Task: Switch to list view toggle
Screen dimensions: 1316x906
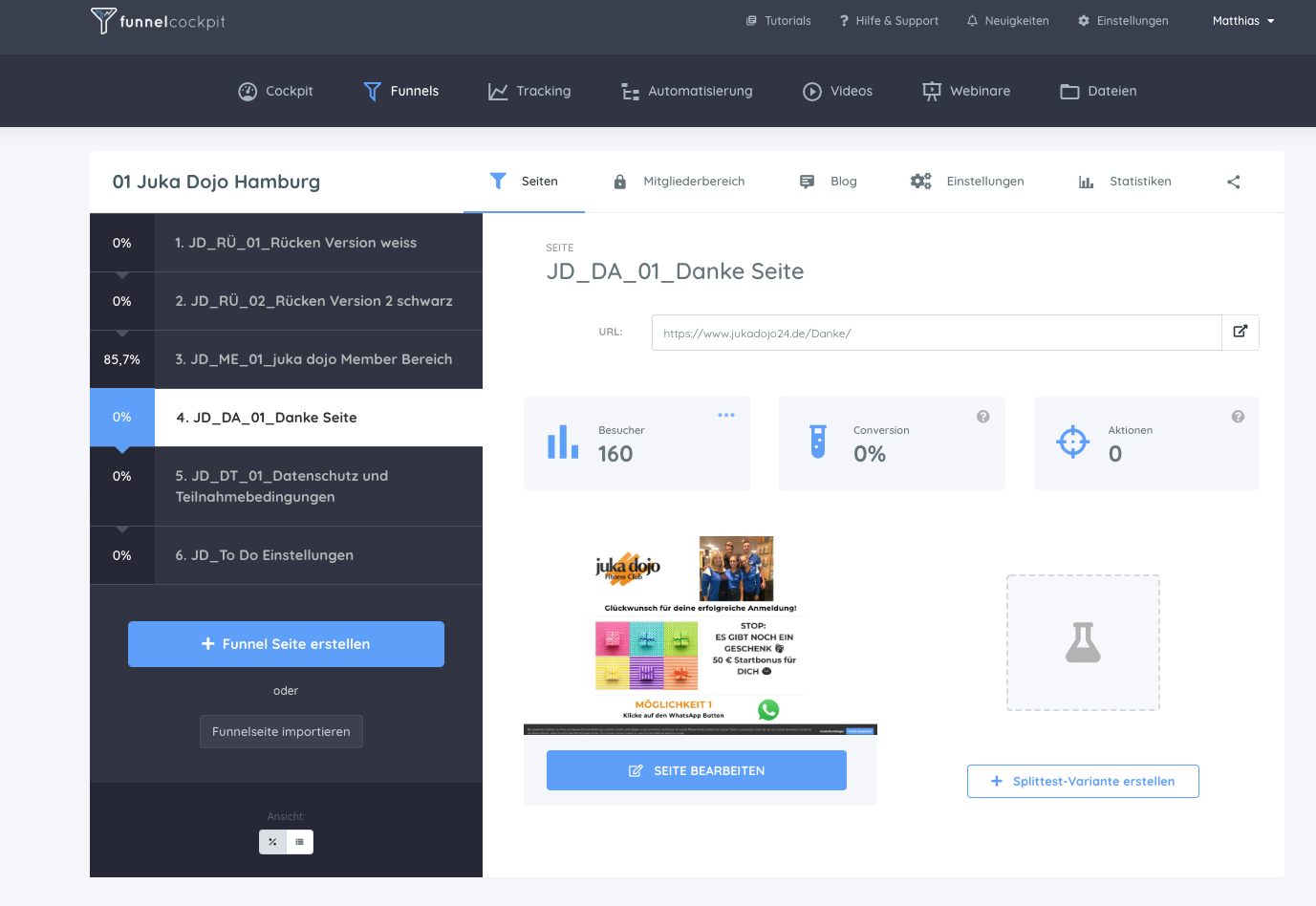Action: point(300,842)
